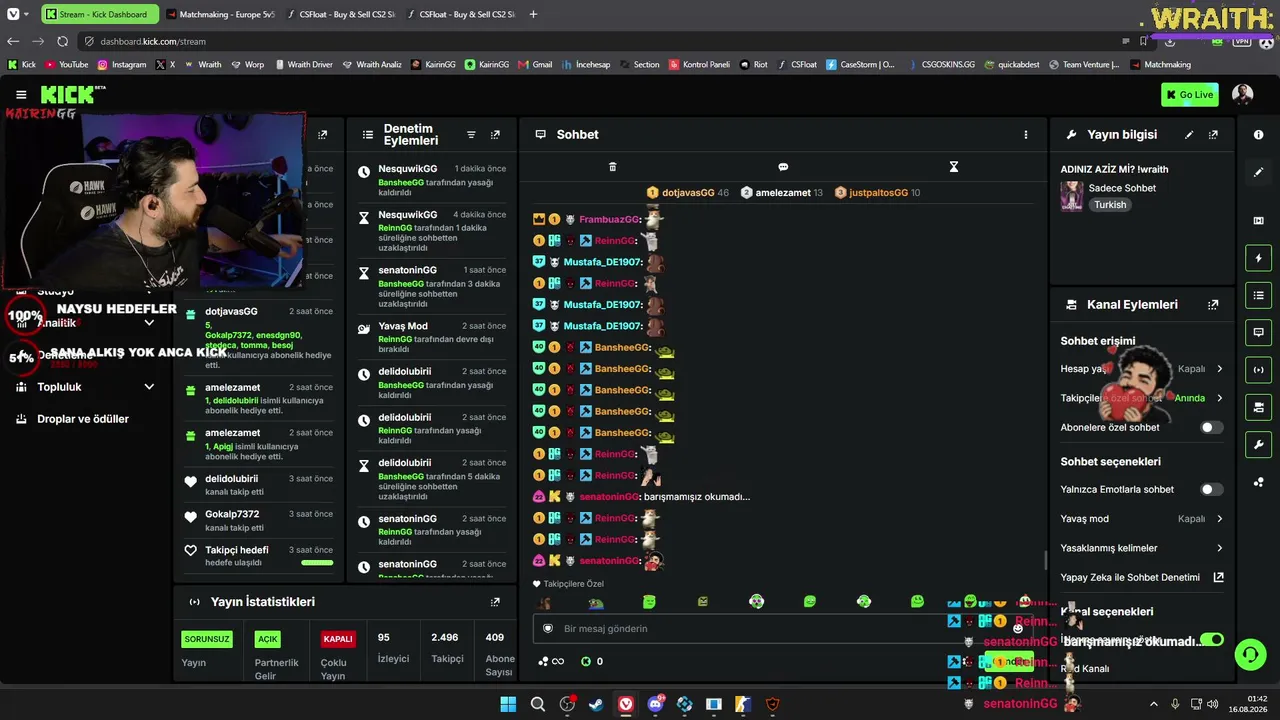This screenshot has width=1280, height=720.
Task: Open the Instagram bookmark
Action: [122, 64]
